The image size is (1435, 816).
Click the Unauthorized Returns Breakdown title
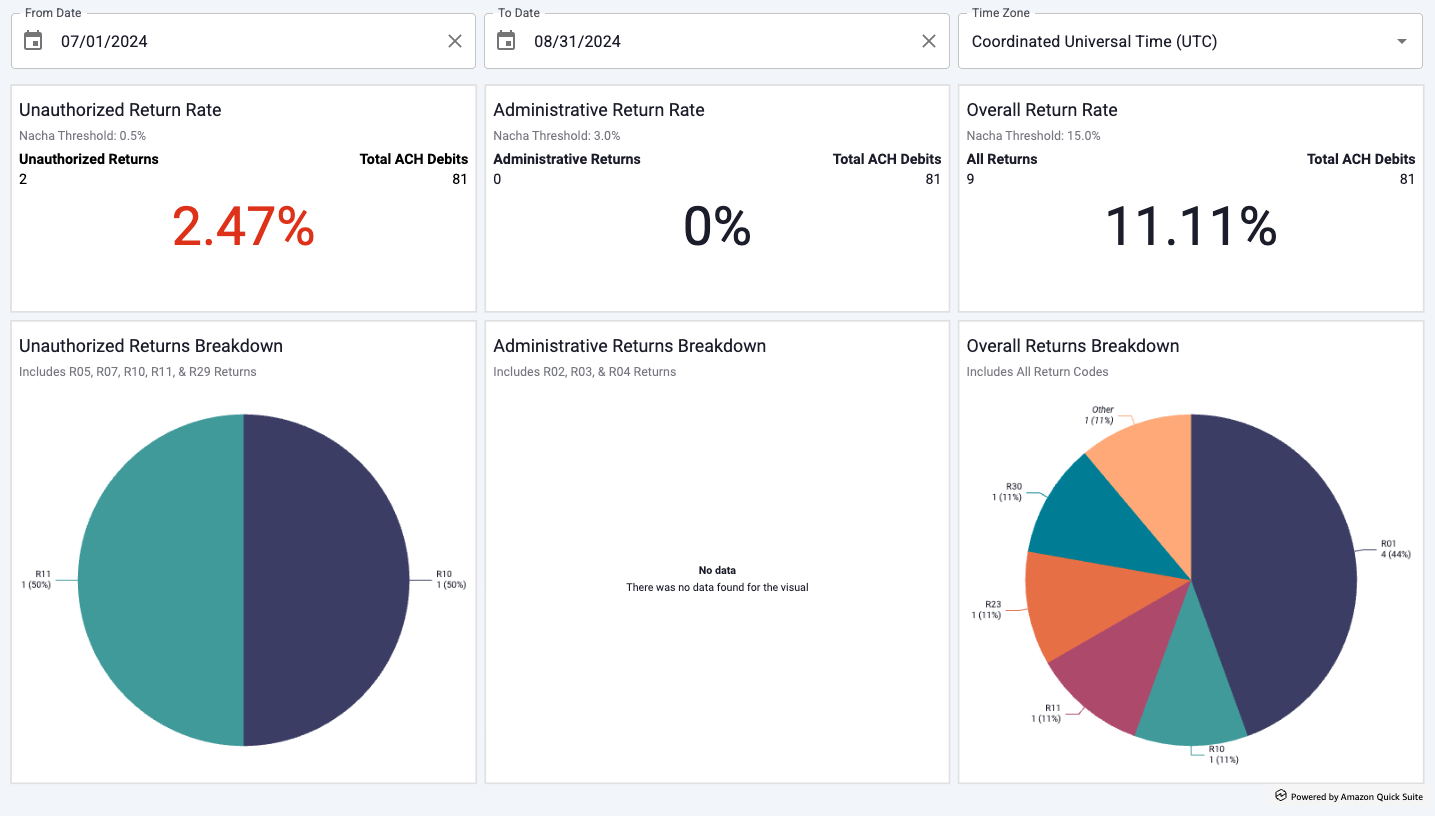coord(151,346)
